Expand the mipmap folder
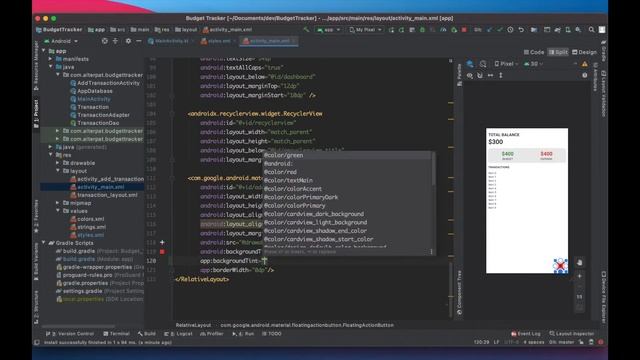Screen dimensions: 640x360 point(58,203)
